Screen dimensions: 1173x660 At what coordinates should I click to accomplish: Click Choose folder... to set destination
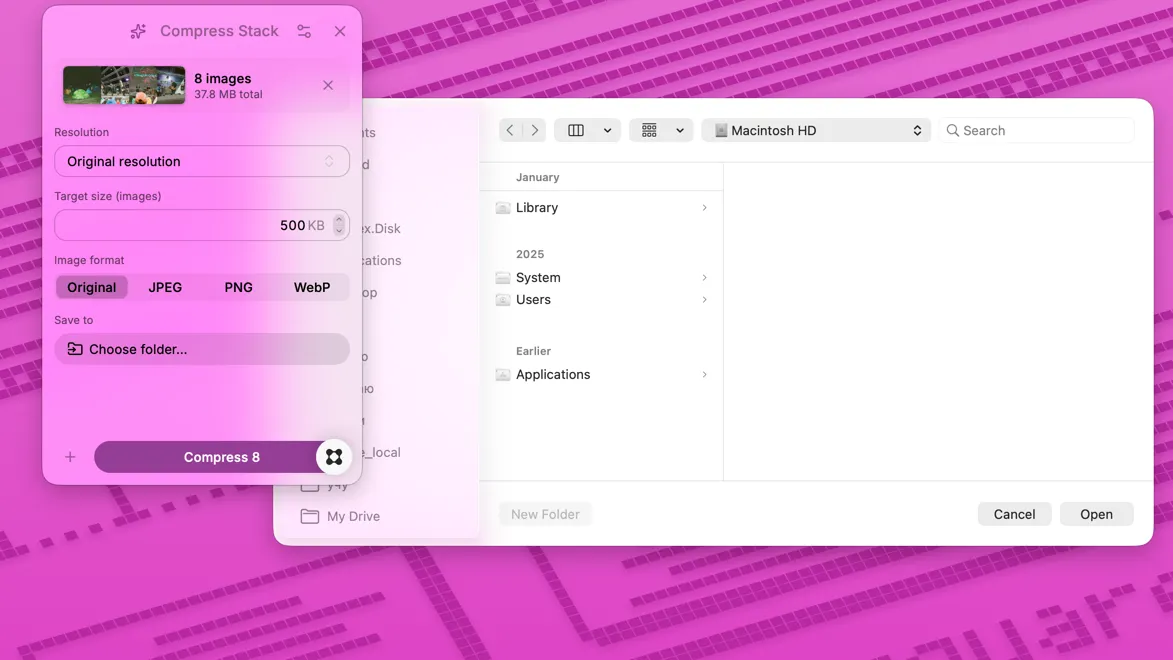[201, 349]
